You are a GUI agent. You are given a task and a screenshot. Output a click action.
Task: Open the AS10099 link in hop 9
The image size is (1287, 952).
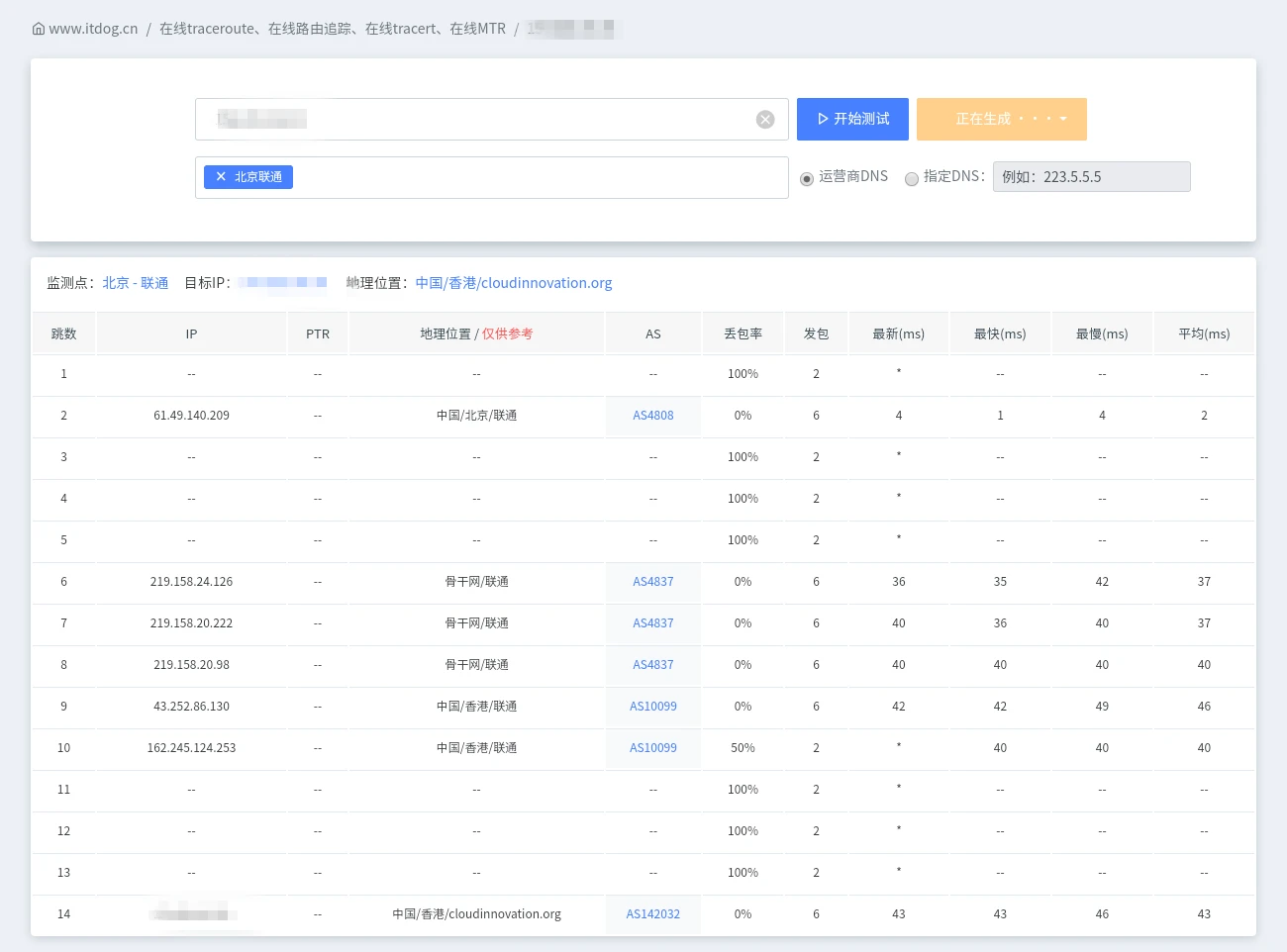652,707
